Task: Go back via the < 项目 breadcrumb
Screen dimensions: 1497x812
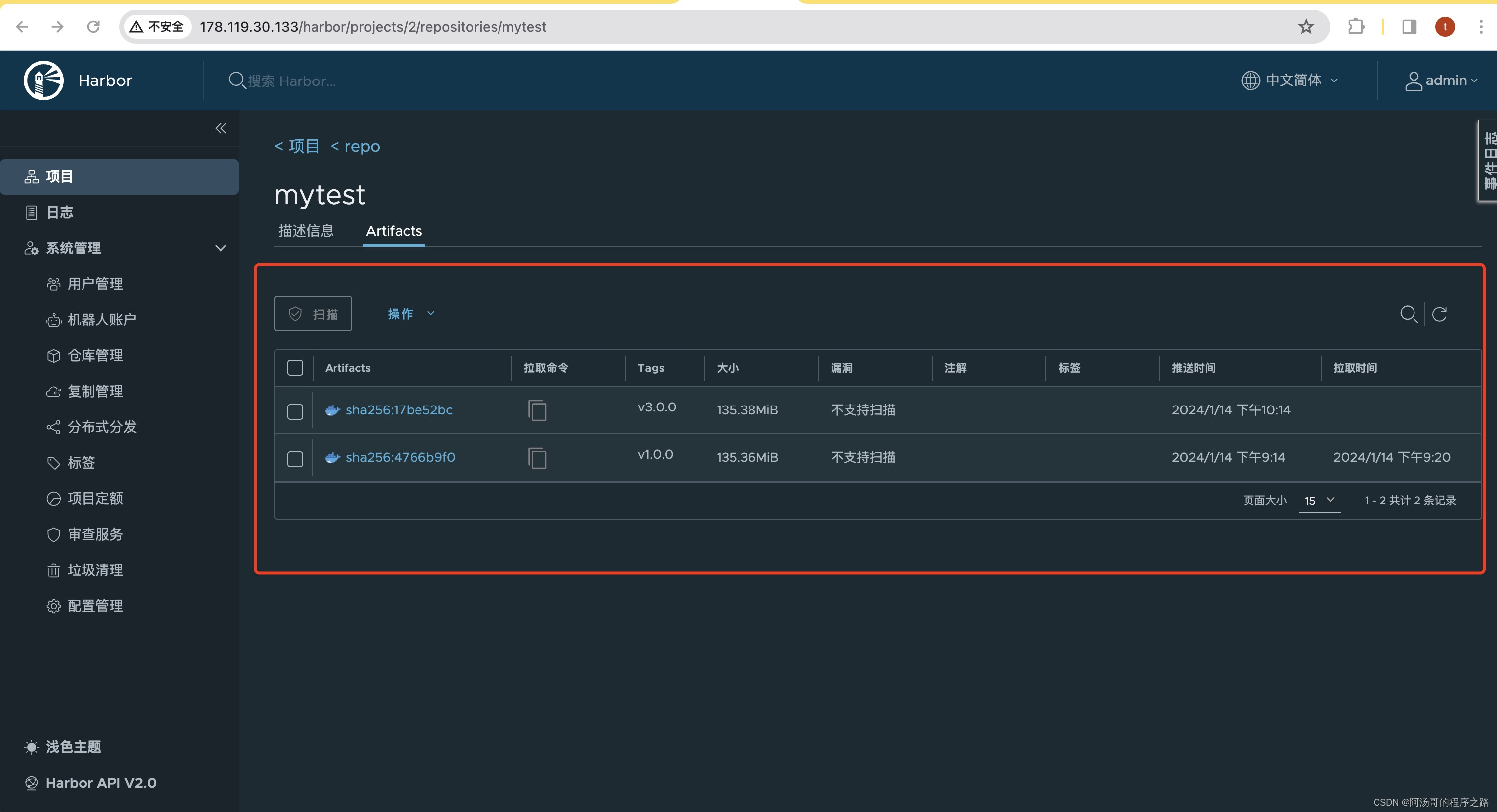Action: (297, 146)
